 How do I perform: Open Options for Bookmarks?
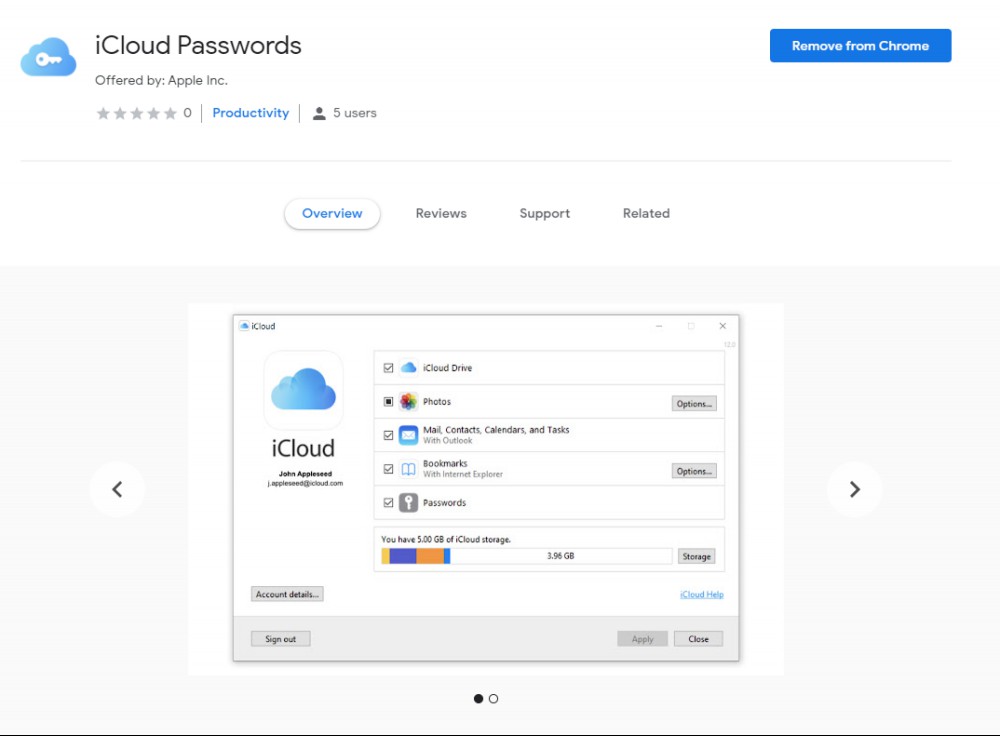694,471
